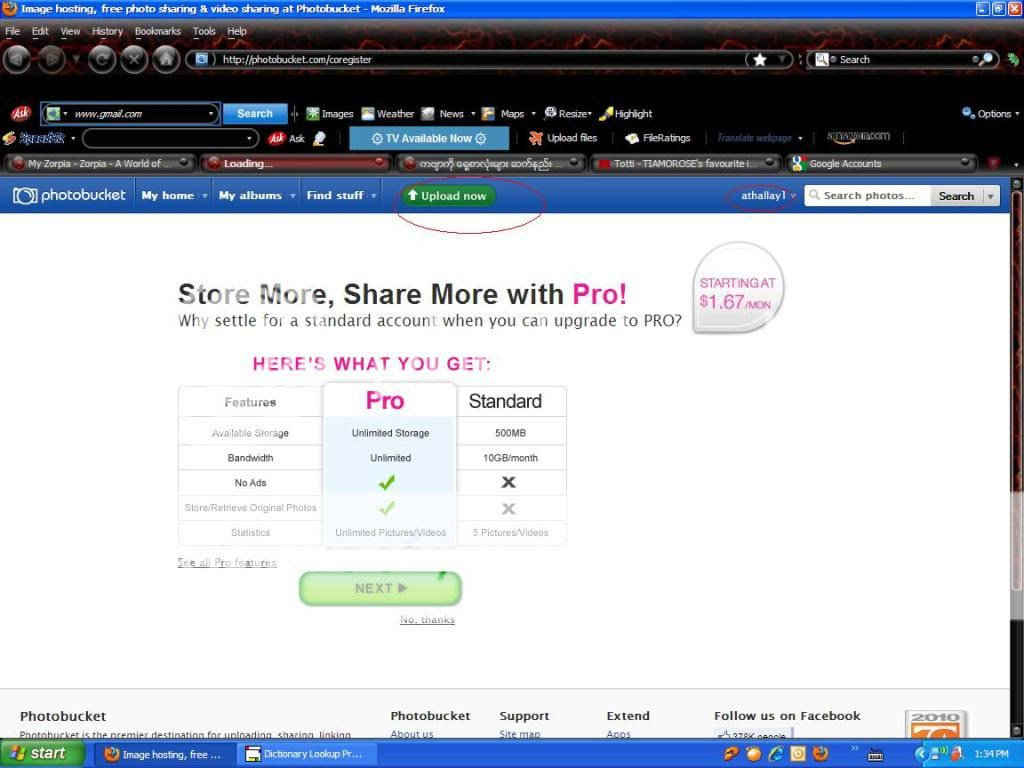Click the See all Pro features link
This screenshot has width=1024, height=768.
point(227,562)
